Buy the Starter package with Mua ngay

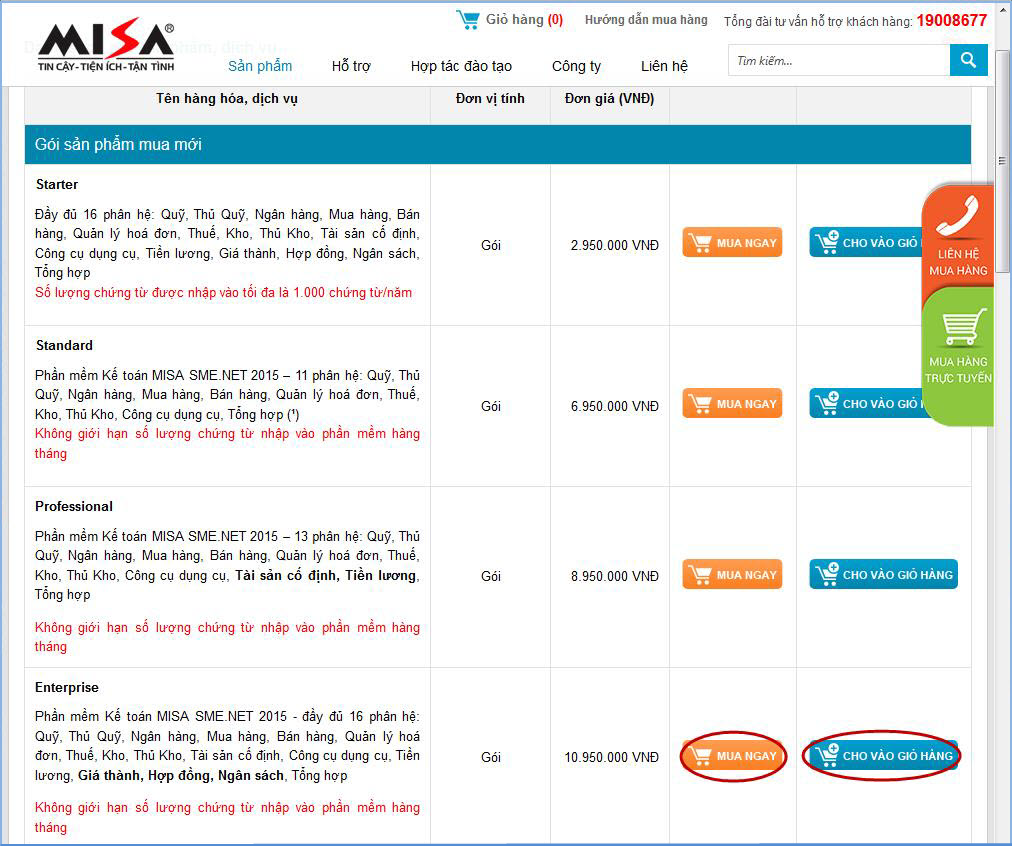[x=732, y=243]
